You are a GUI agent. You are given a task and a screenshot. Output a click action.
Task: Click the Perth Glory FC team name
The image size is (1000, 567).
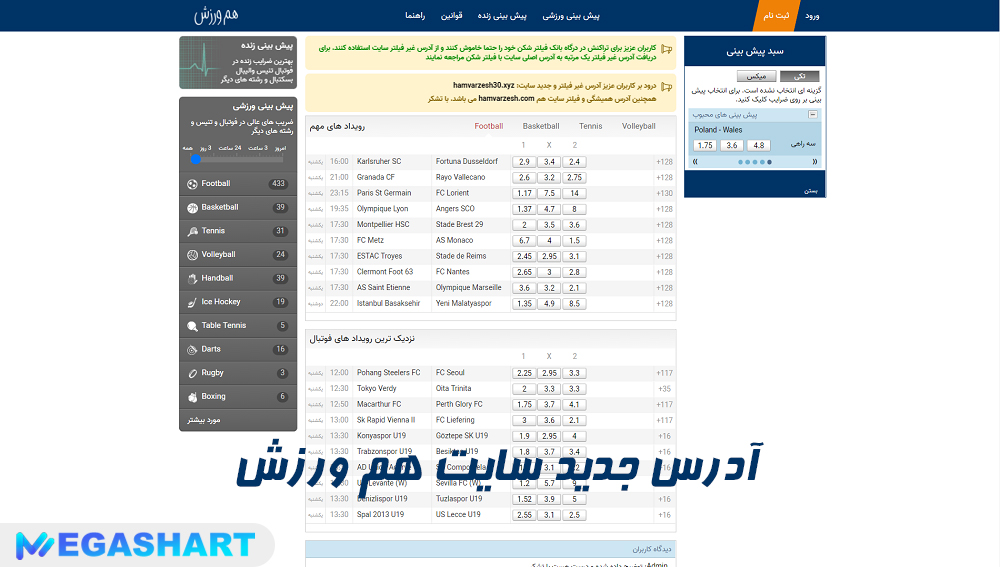(x=459, y=404)
